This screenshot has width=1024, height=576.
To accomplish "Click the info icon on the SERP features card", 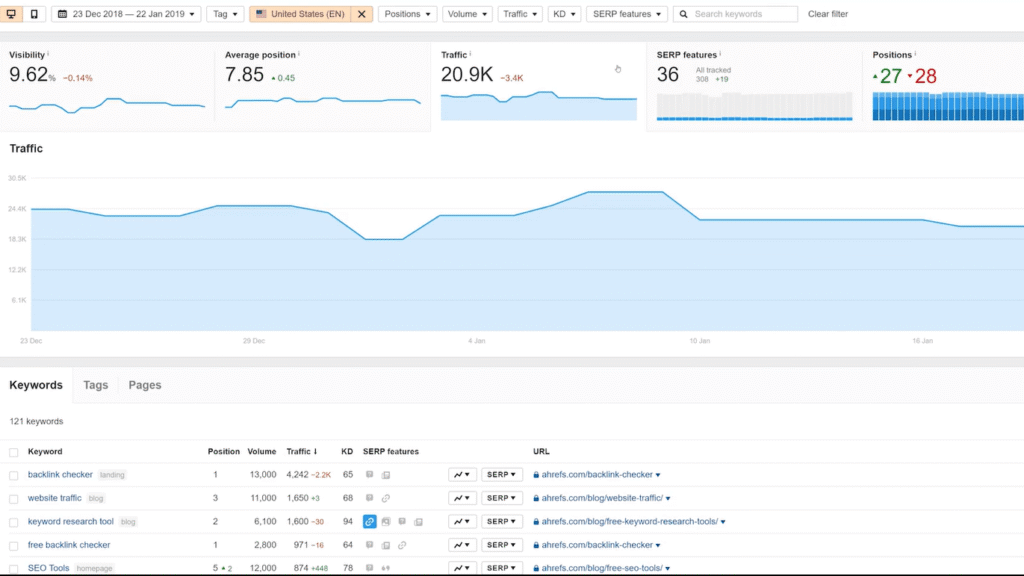I will pyautogui.click(x=721, y=55).
